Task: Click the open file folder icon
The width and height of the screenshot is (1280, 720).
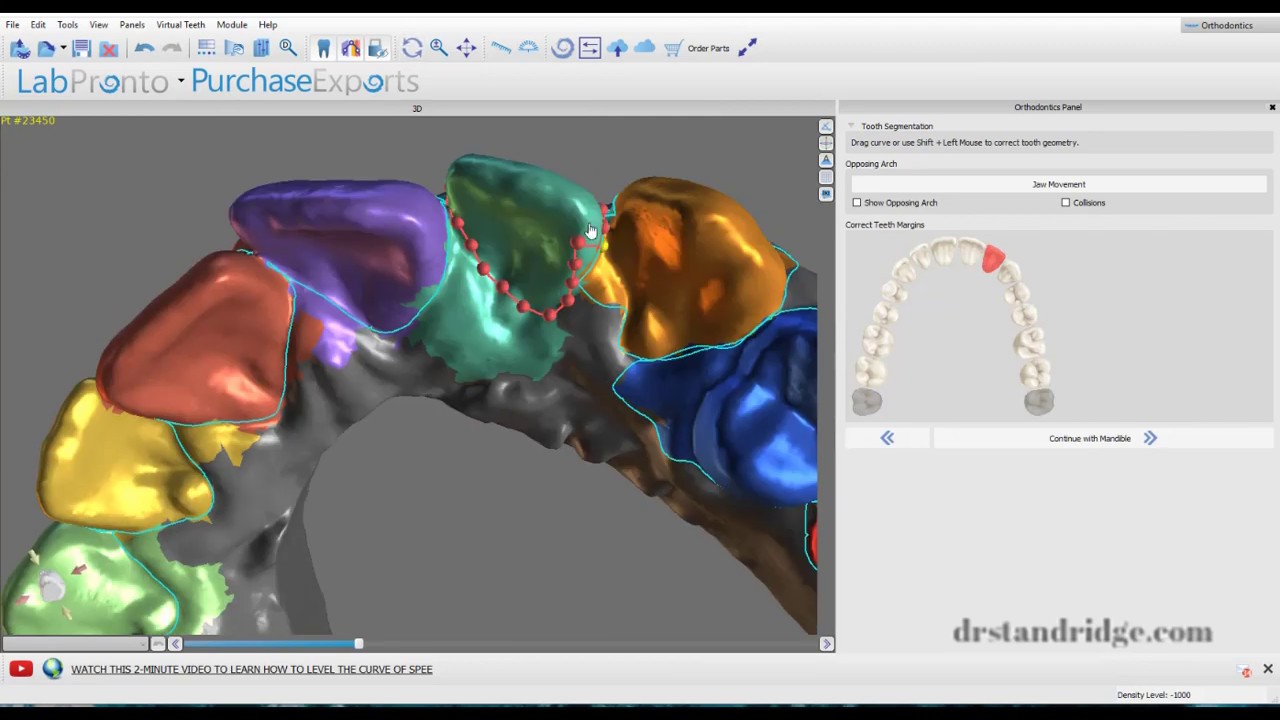Action: click(46, 48)
